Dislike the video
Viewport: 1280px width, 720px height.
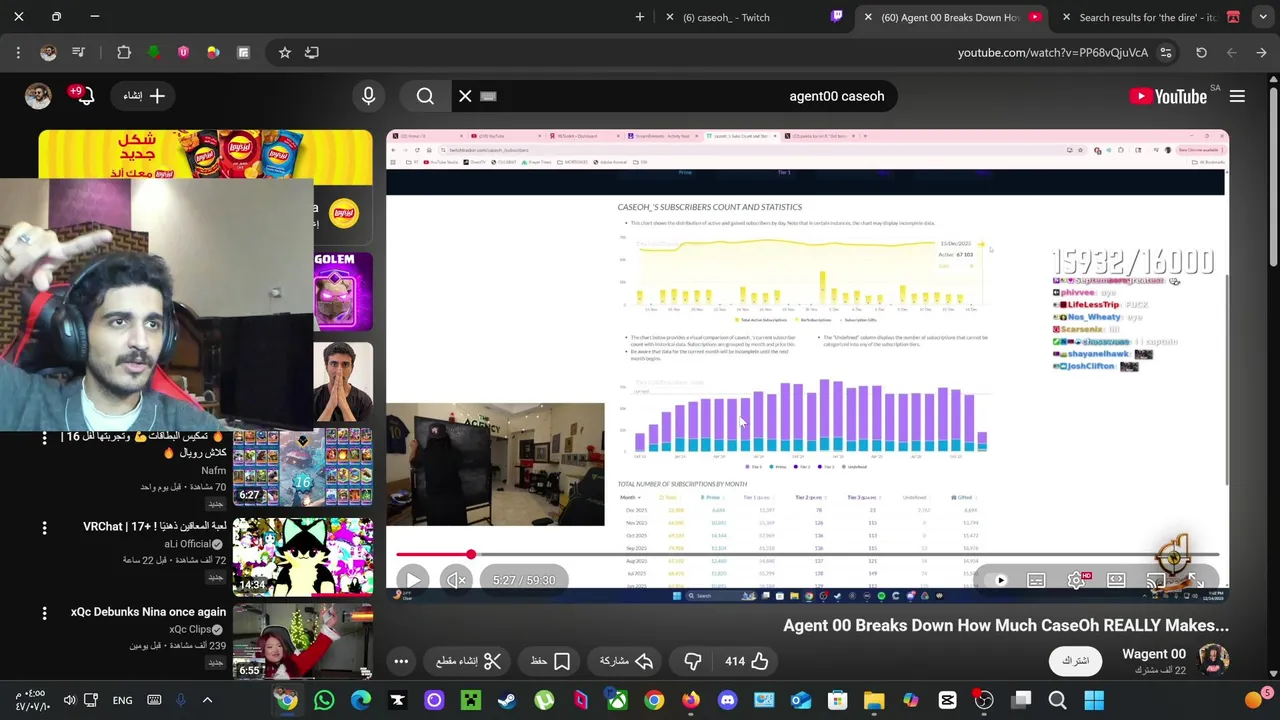tap(692, 661)
